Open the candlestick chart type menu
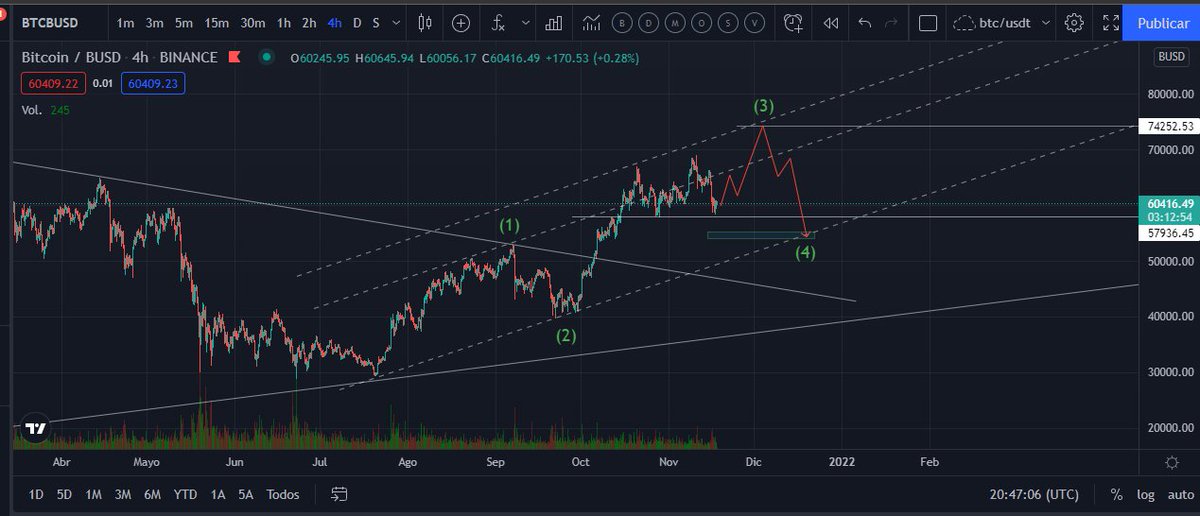The image size is (1200, 516). (x=426, y=22)
